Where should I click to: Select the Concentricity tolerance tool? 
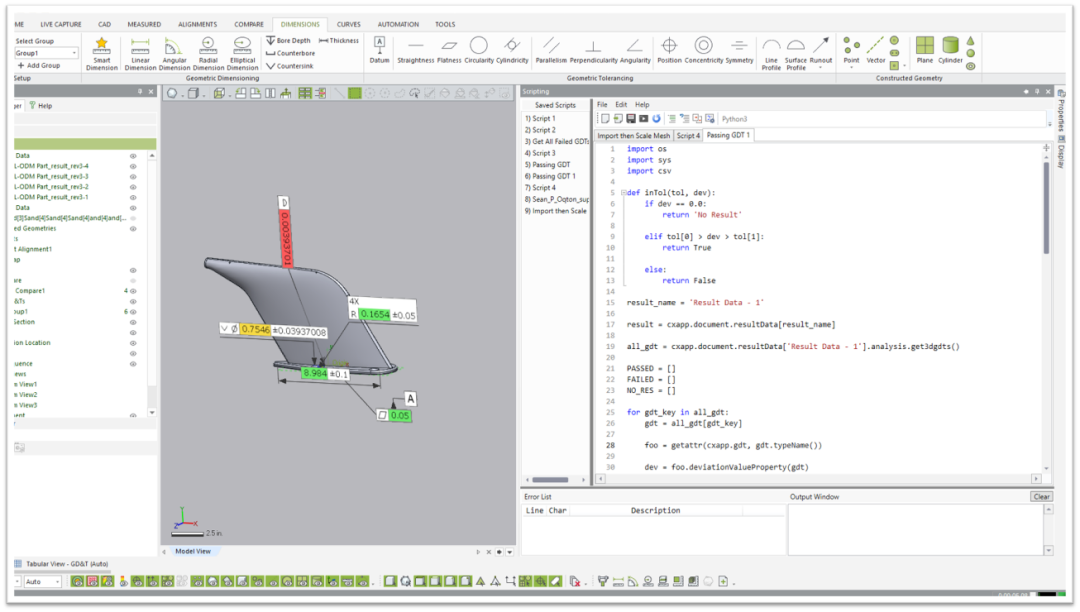click(703, 50)
